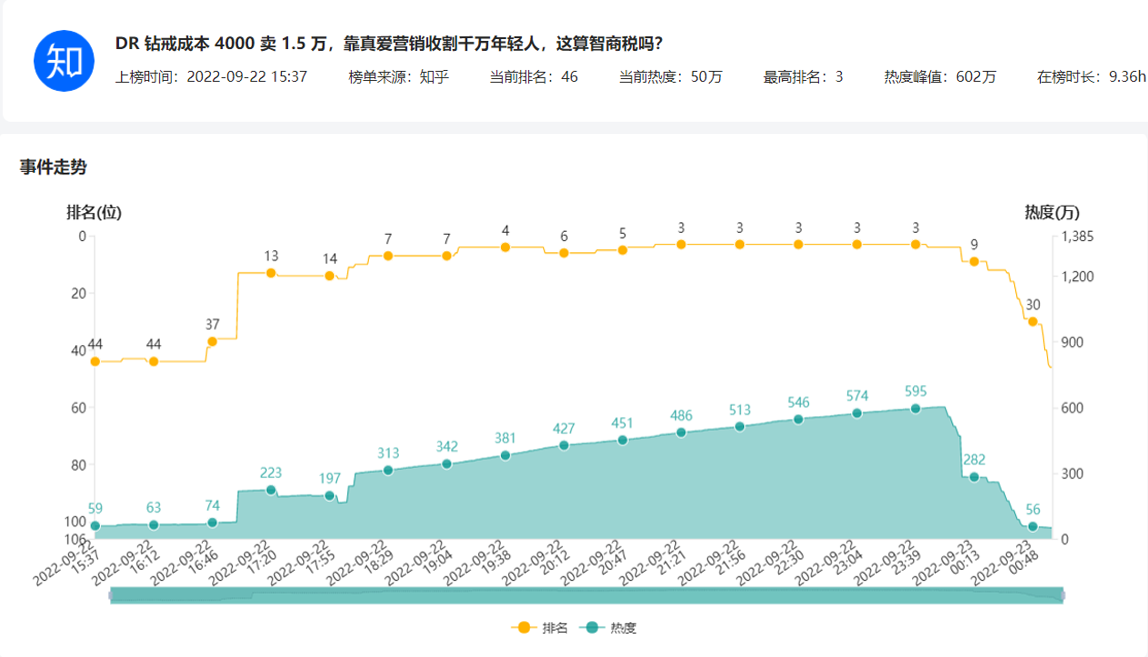Click the rank point labeled 9
This screenshot has height=657, width=1148.
(x=974, y=261)
